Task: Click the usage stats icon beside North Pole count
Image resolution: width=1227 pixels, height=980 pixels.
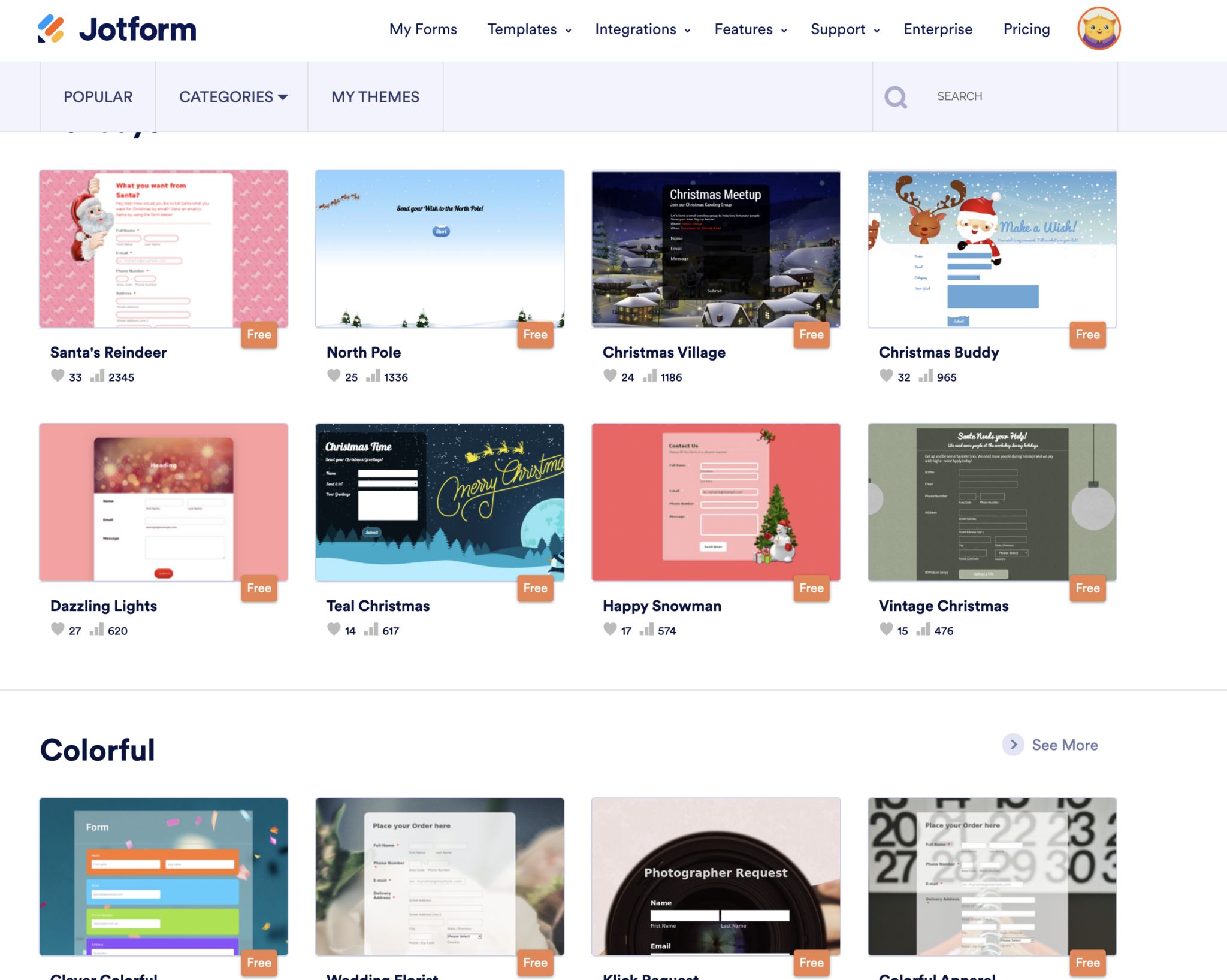Action: (x=373, y=376)
